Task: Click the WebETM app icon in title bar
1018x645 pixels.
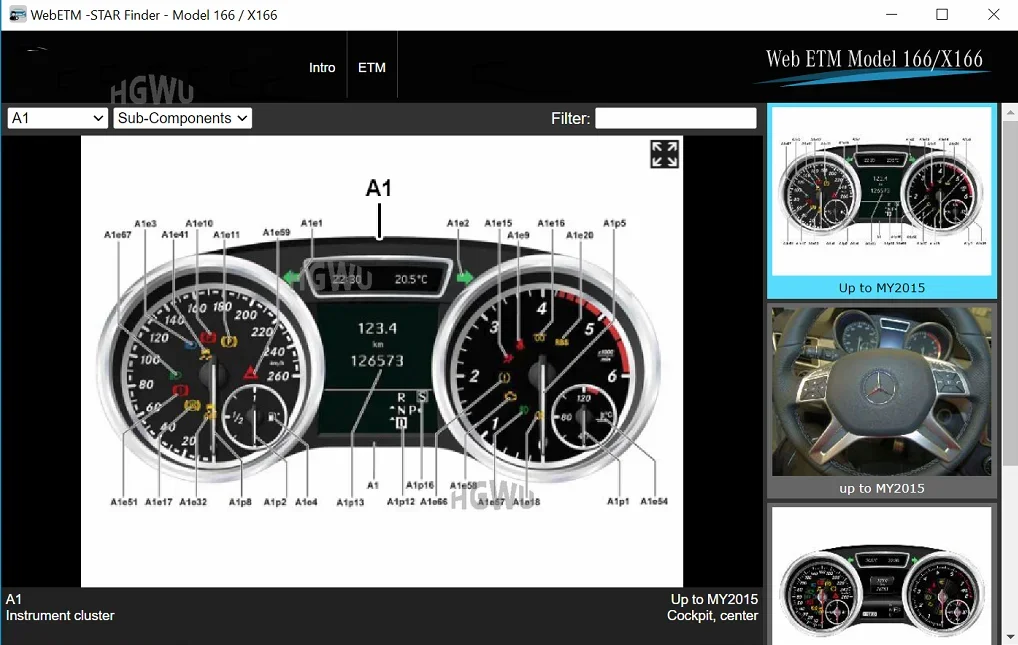Action: (17, 15)
